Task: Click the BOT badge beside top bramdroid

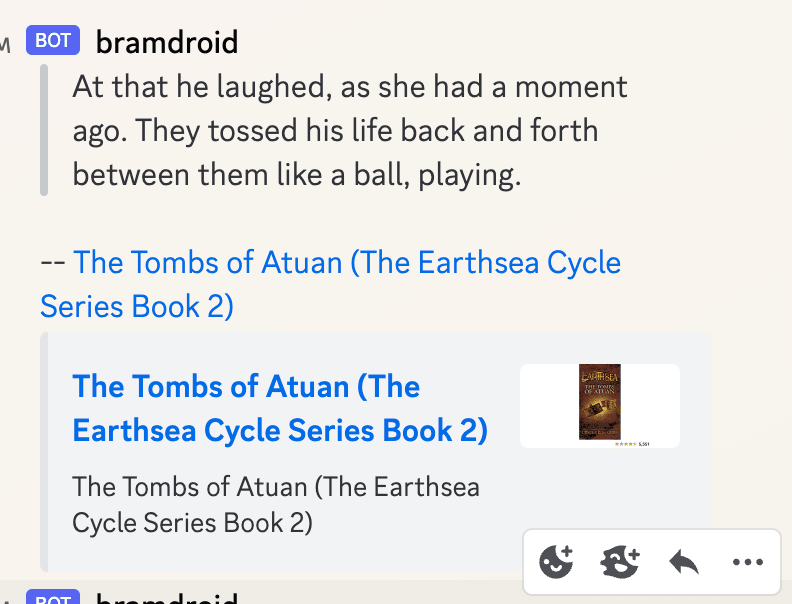Action: pos(53,41)
